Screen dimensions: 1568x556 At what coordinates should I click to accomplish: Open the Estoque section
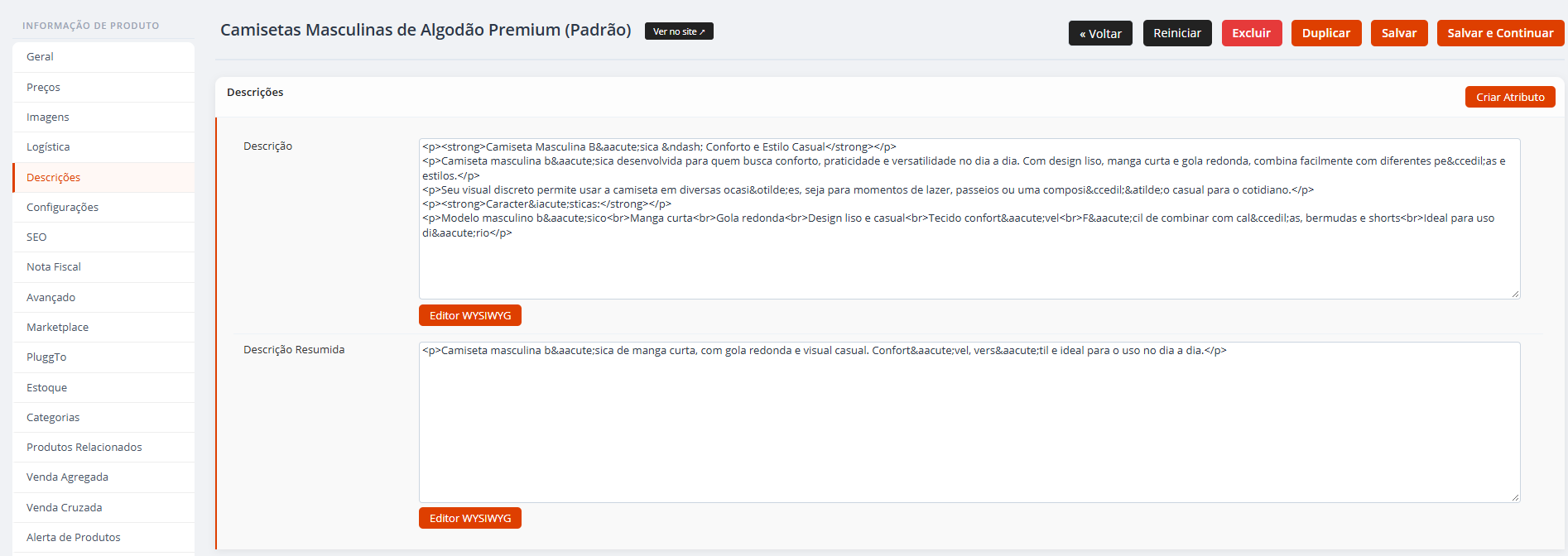click(x=103, y=387)
